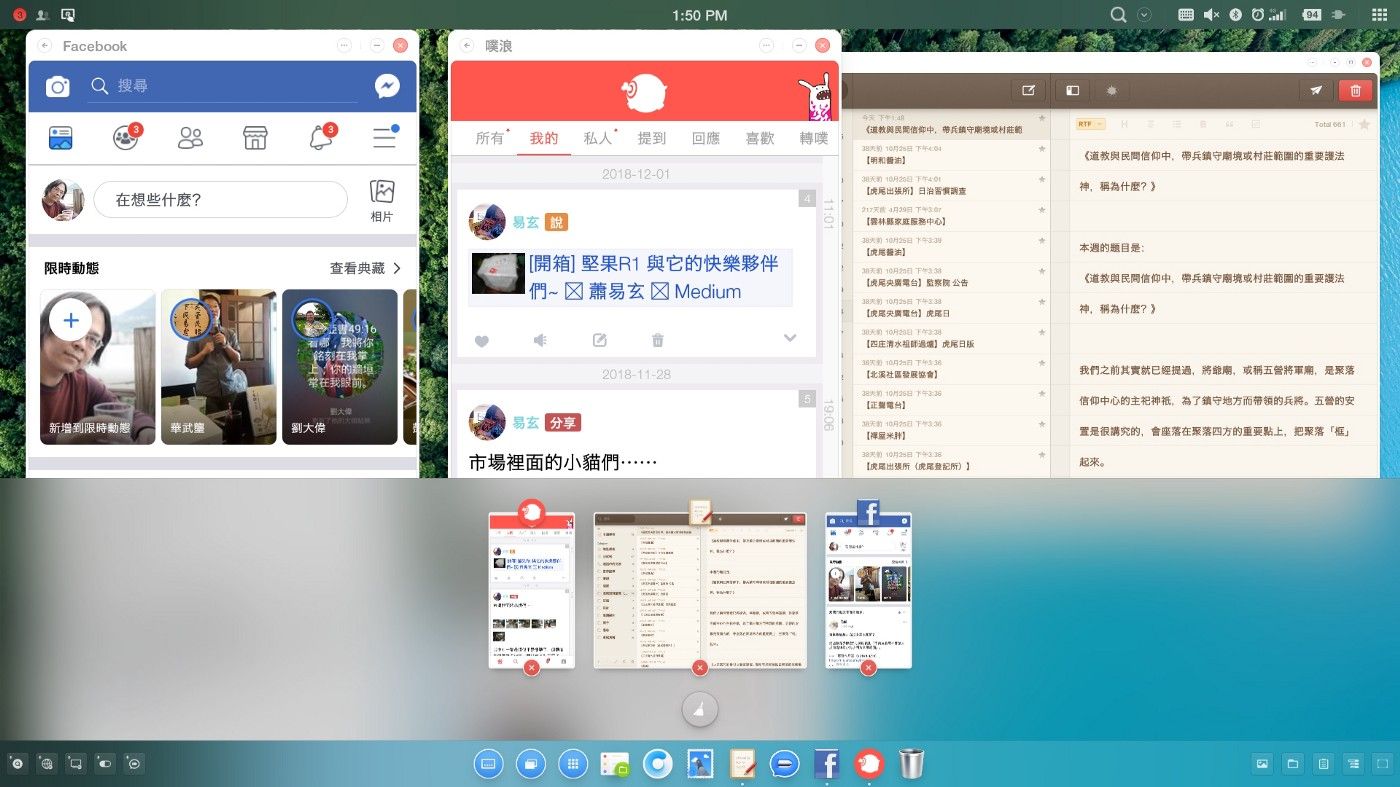The image size is (1400, 787).
Task: Select the Facebook window thumbnail in switcher
Action: (x=868, y=590)
